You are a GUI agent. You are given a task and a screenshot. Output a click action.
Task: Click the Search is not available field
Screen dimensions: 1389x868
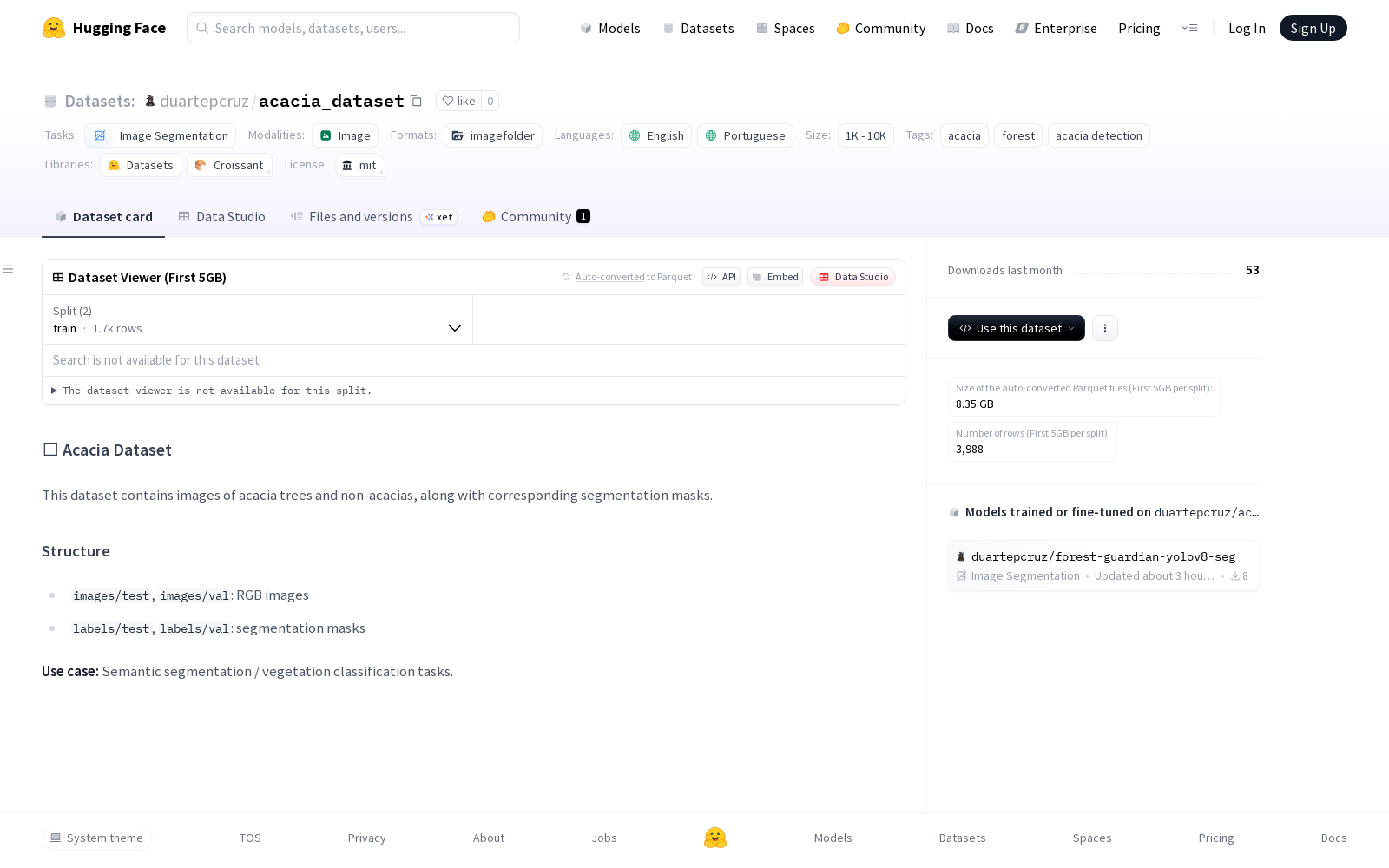pos(473,360)
